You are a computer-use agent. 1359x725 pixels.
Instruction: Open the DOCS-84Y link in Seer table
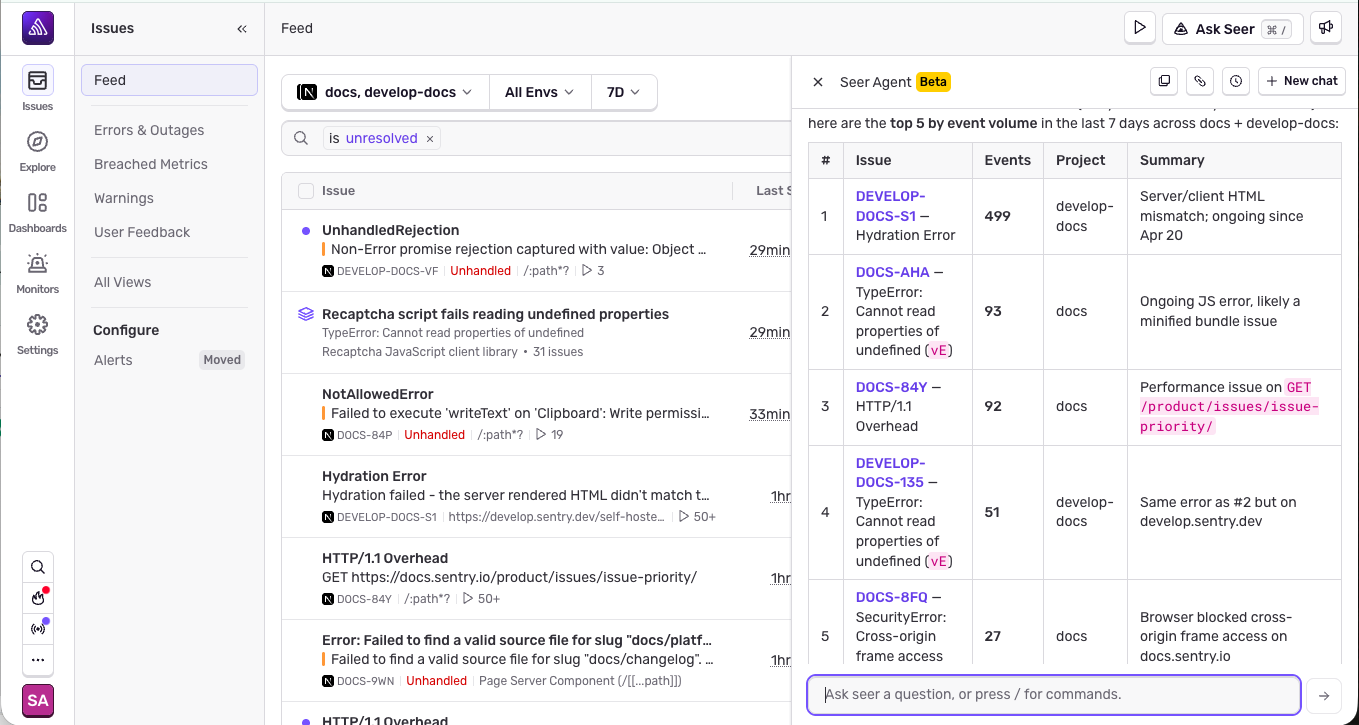point(892,387)
